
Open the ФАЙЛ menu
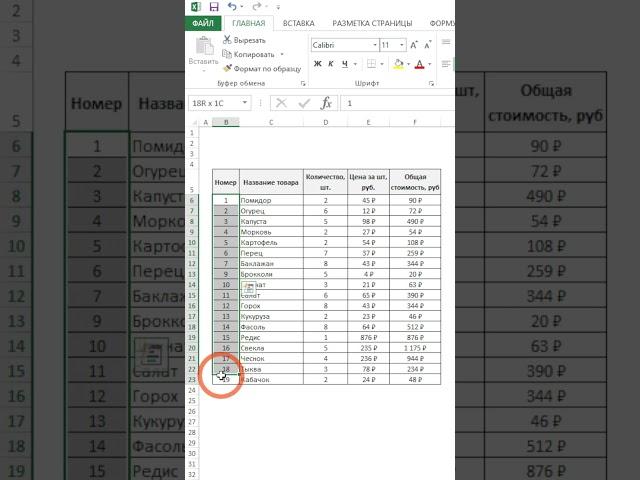click(204, 23)
